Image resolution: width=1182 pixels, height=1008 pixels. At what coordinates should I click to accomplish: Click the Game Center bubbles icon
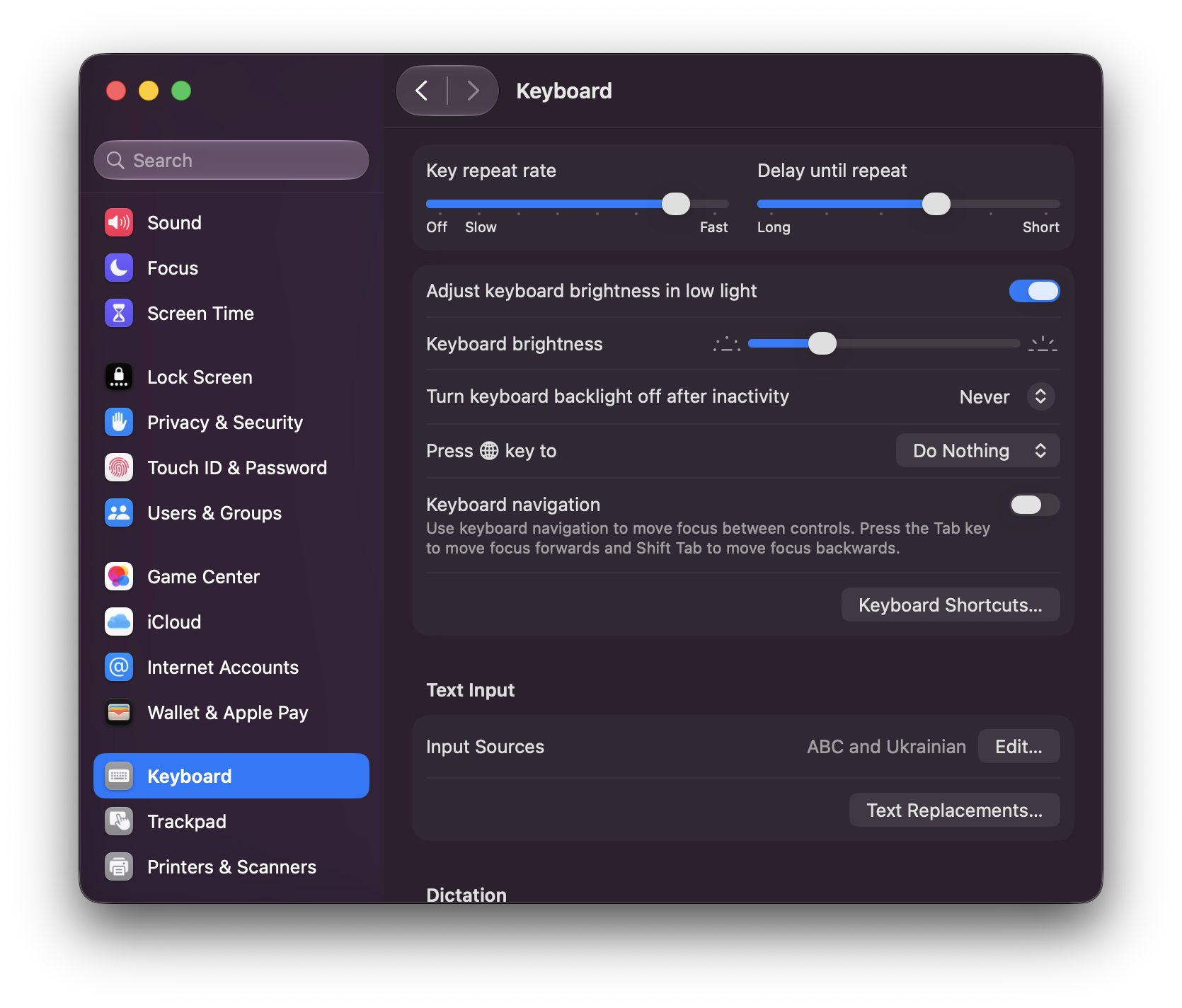[x=119, y=576]
